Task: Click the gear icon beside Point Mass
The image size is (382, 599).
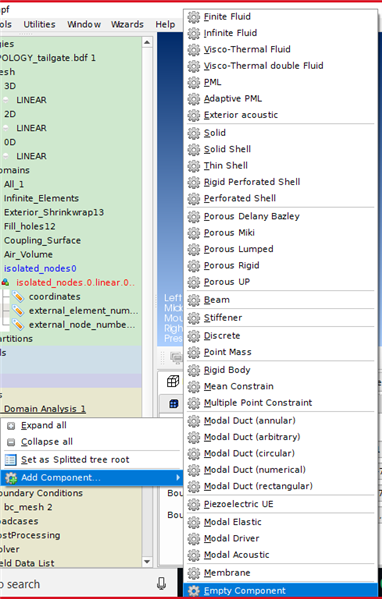Action: (x=194, y=352)
